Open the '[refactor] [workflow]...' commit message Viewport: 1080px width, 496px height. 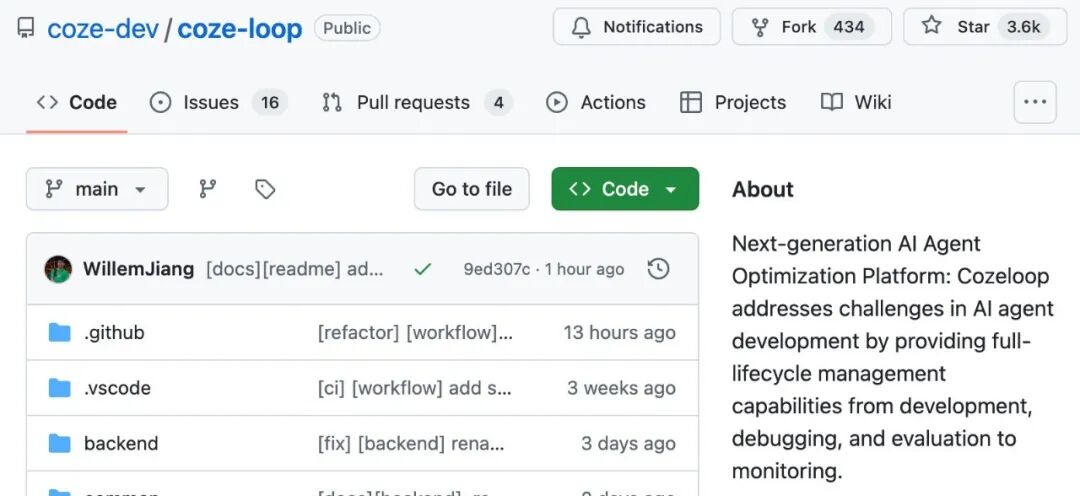click(415, 333)
